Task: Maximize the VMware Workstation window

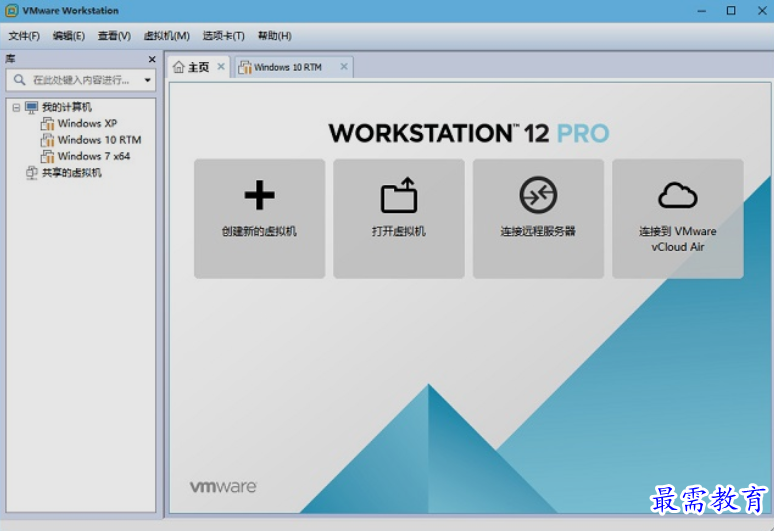Action: tap(731, 11)
